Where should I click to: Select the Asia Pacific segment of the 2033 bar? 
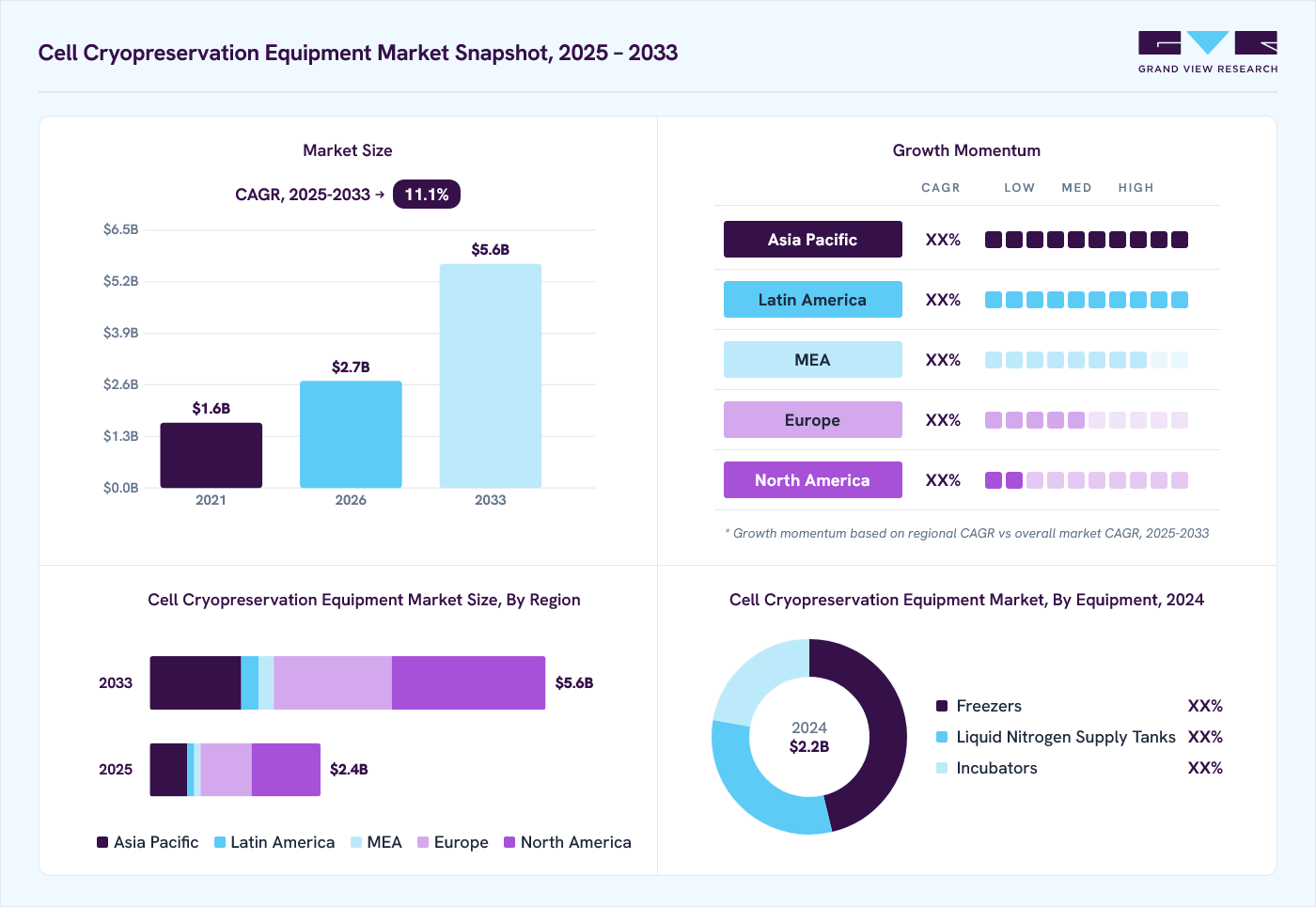(x=196, y=682)
